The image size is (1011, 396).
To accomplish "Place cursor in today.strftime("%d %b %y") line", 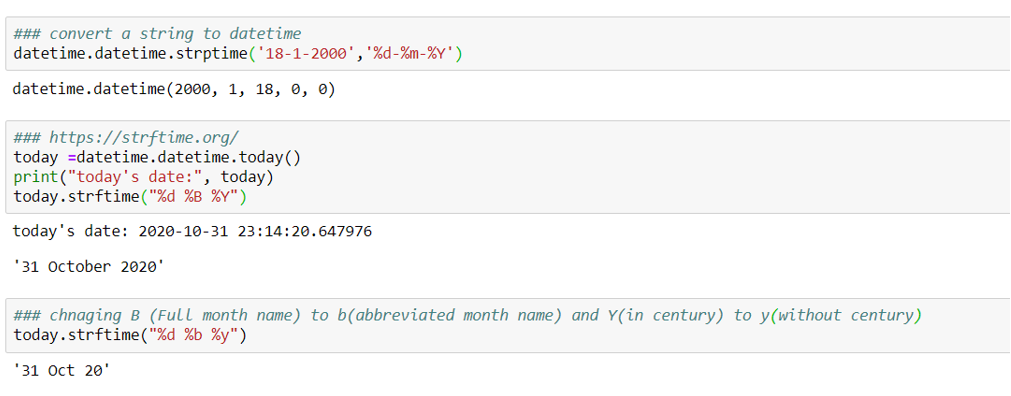I will point(130,335).
